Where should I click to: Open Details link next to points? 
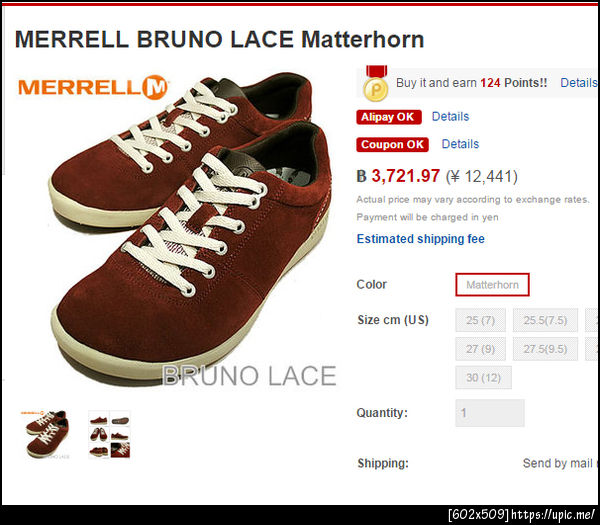pos(579,83)
